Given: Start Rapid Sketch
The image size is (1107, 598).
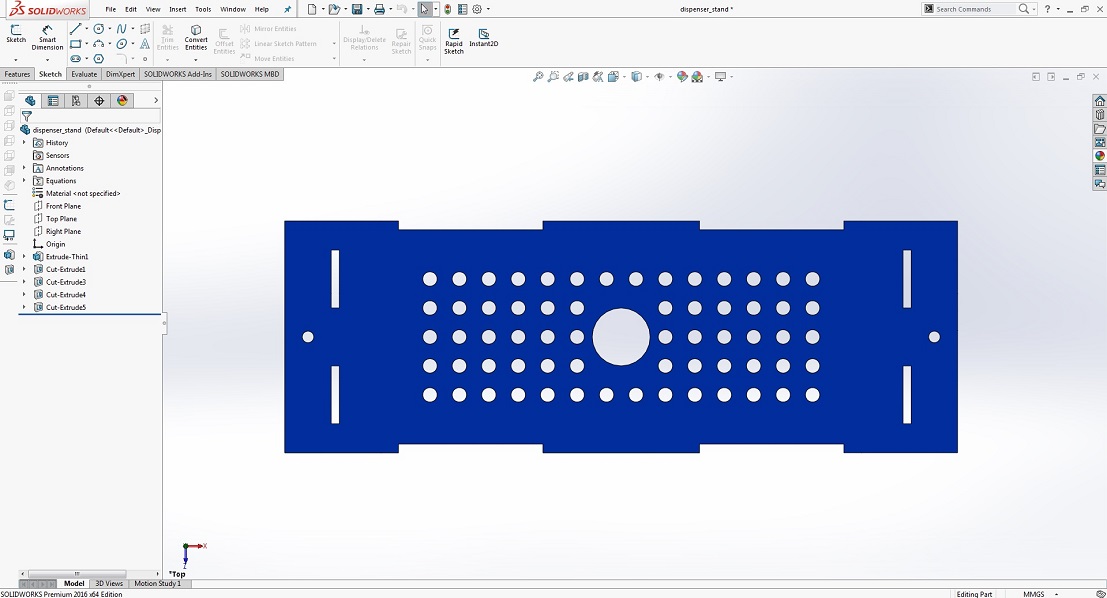Looking at the screenshot, I should point(454,41).
